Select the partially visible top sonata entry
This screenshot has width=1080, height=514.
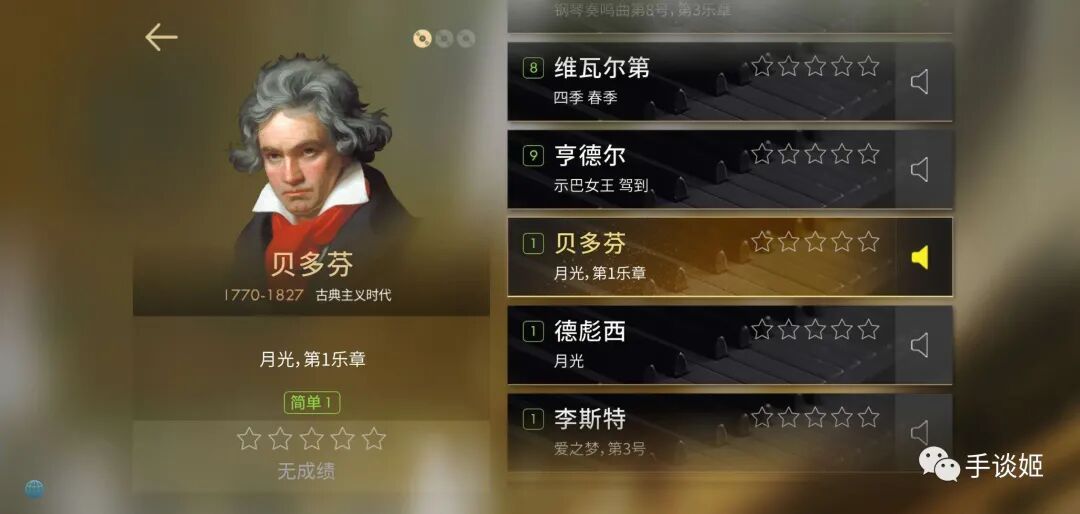730,16
